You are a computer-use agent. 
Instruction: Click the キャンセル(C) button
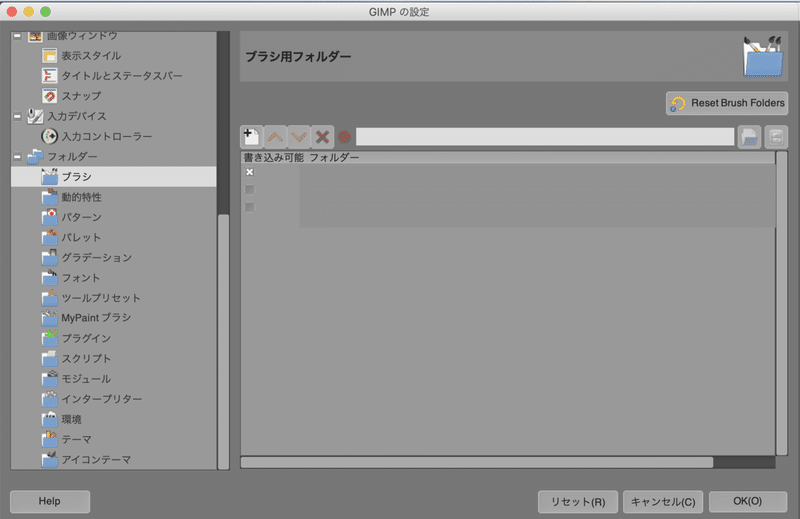663,502
